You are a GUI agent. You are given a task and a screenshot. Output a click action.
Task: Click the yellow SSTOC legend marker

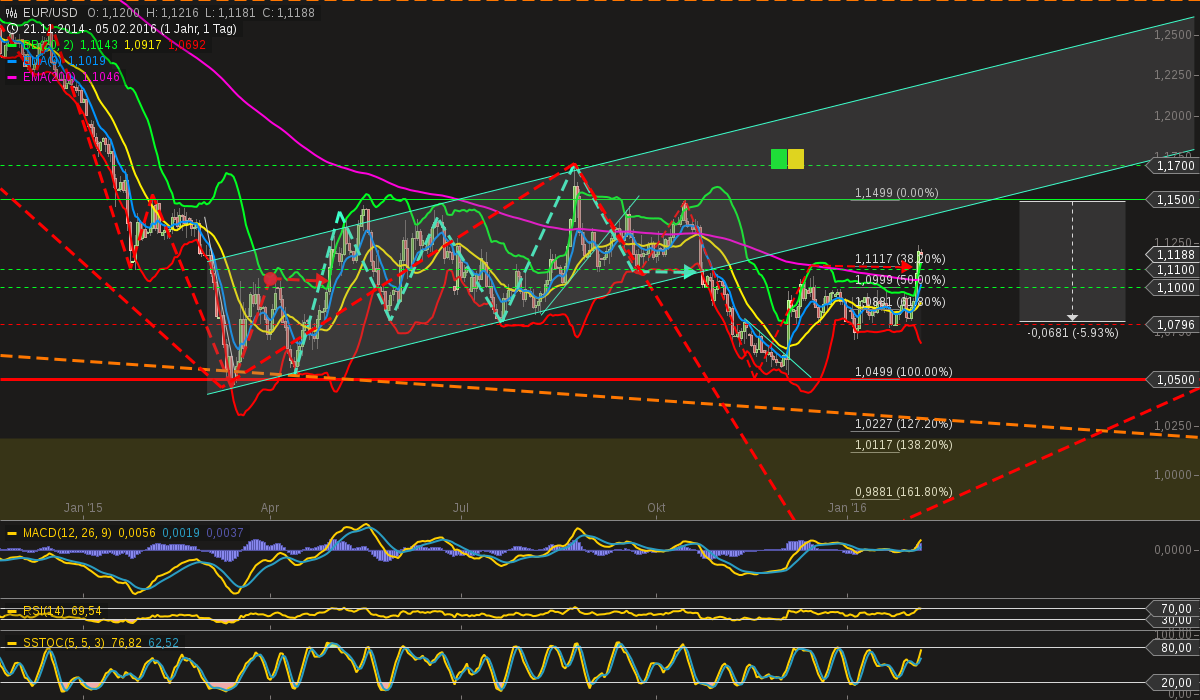12,643
